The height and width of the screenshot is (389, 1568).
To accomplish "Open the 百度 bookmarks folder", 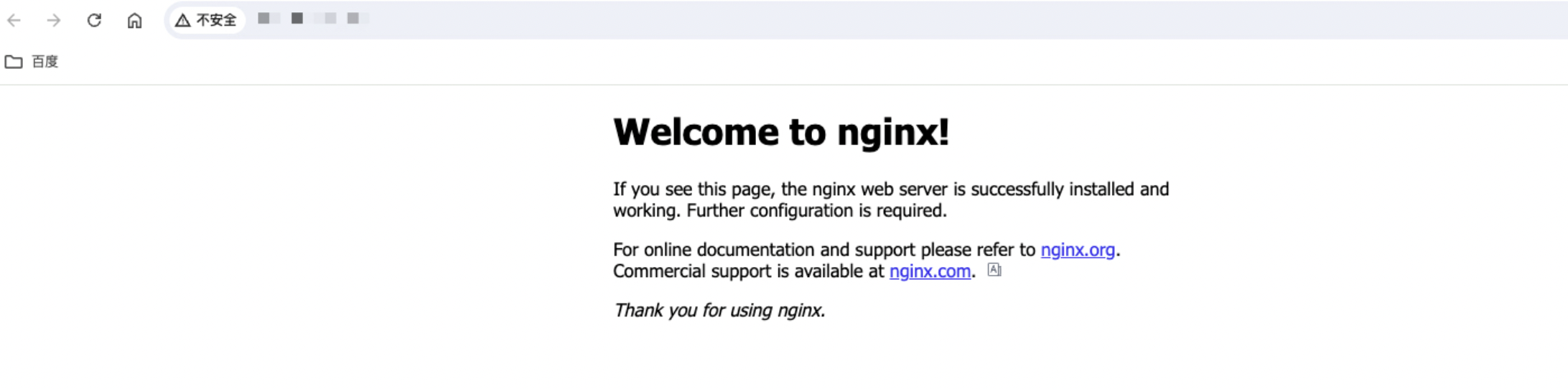I will click(32, 62).
